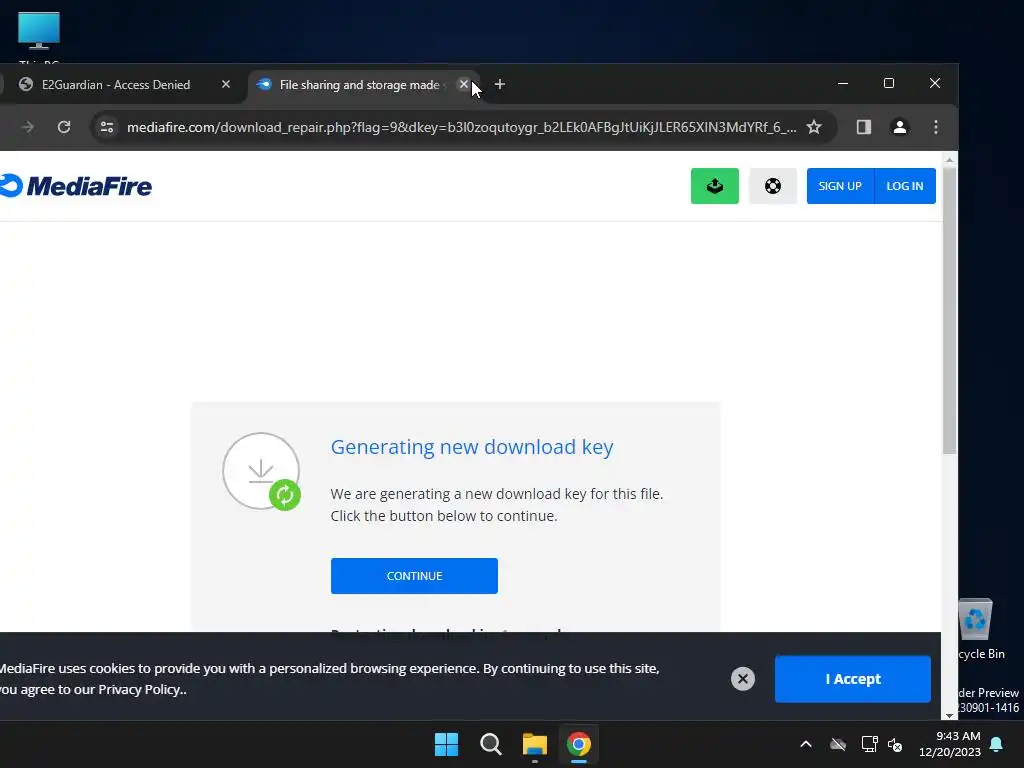
Task: Click the CONTINUE button
Action: pyautogui.click(x=414, y=576)
